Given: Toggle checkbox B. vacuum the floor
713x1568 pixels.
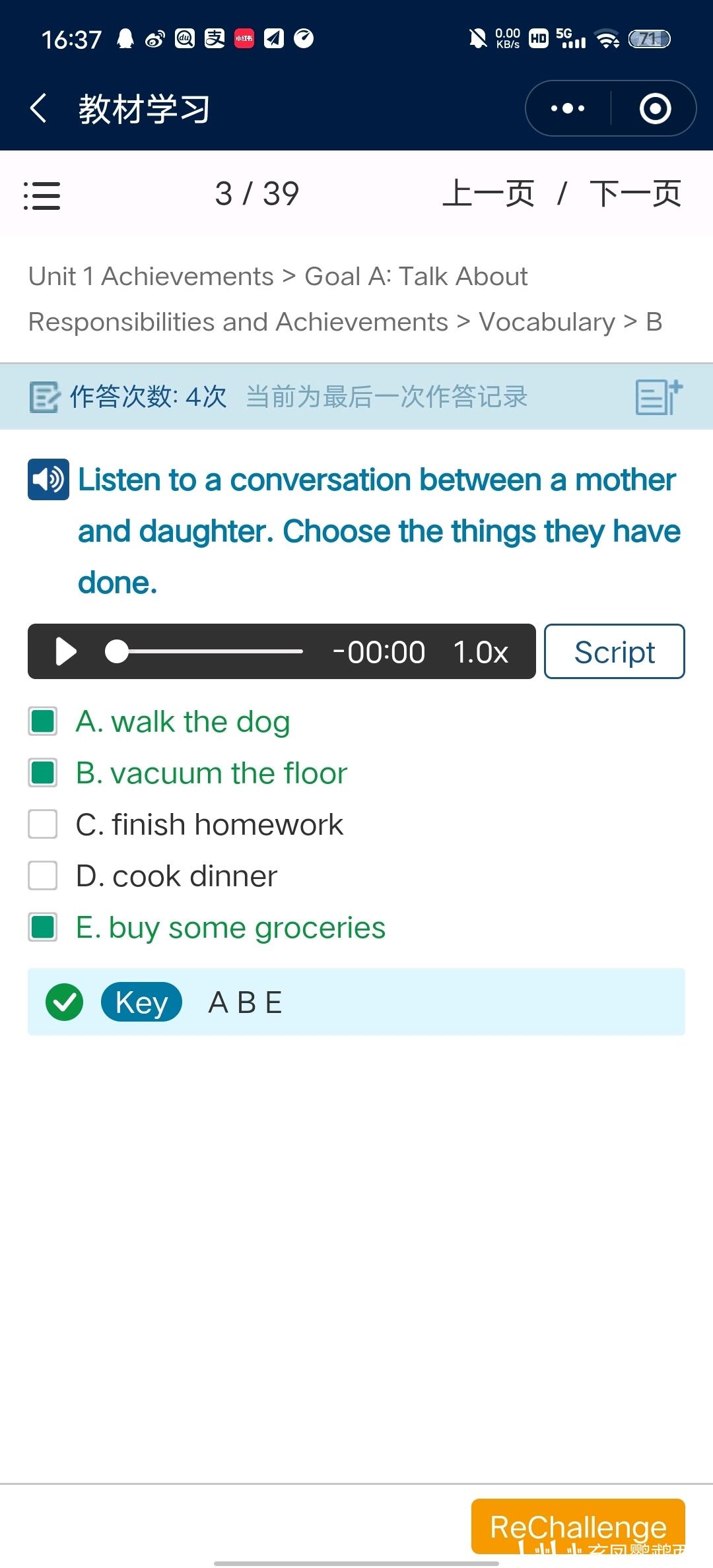Looking at the screenshot, I should (x=43, y=772).
